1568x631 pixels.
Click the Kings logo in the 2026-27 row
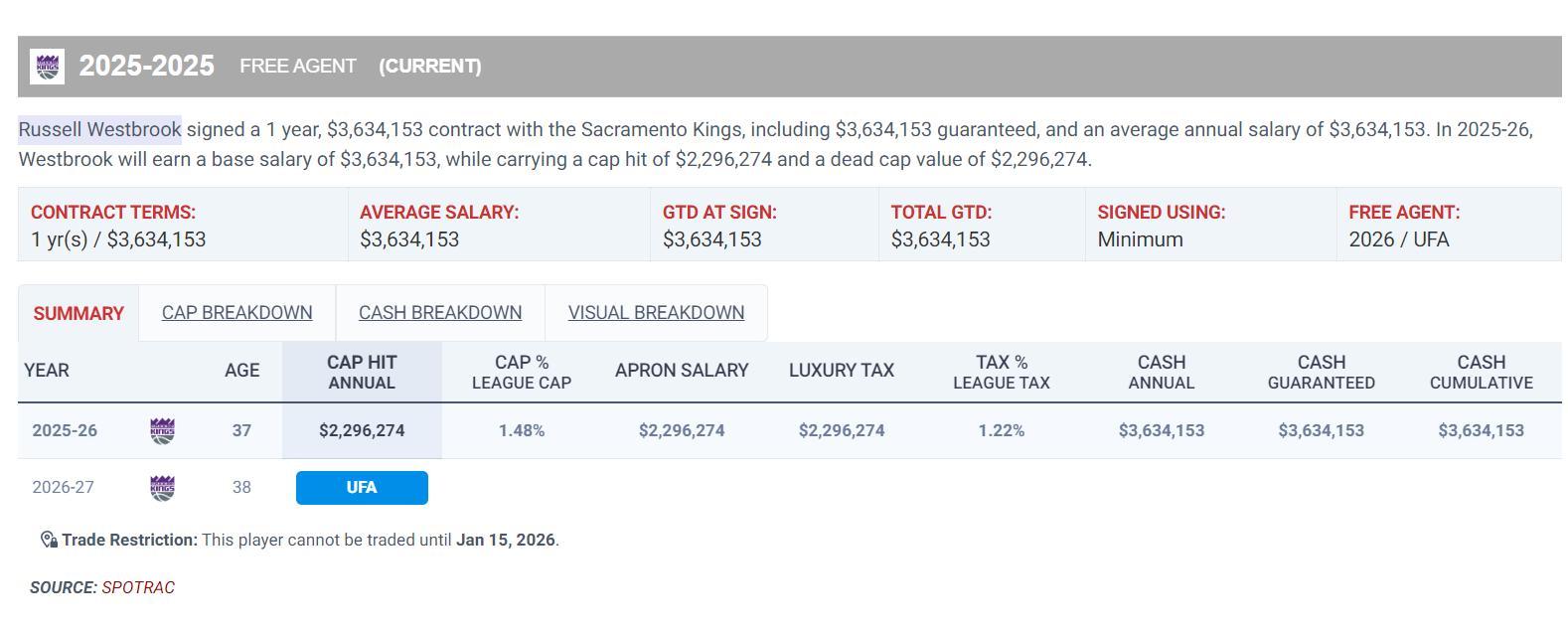point(162,488)
